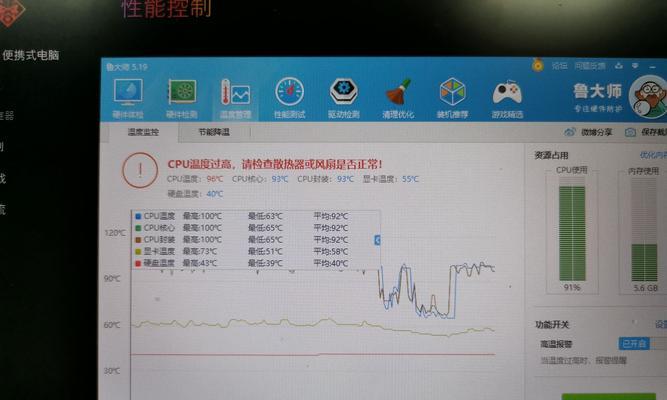The width and height of the screenshot is (667, 400).
Task: Click 最低:63℃ in CPU温度 legend row
Action: tap(265, 216)
